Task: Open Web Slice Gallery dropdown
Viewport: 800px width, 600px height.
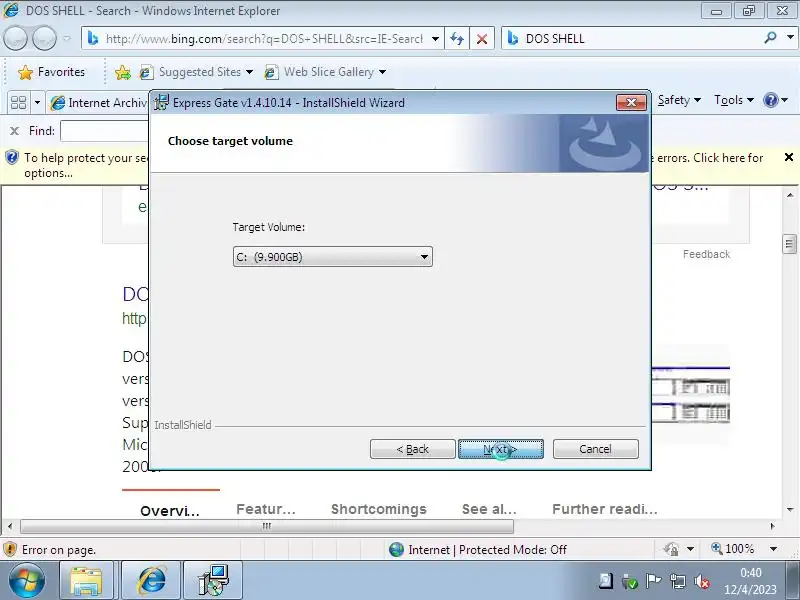Action: tap(325, 72)
